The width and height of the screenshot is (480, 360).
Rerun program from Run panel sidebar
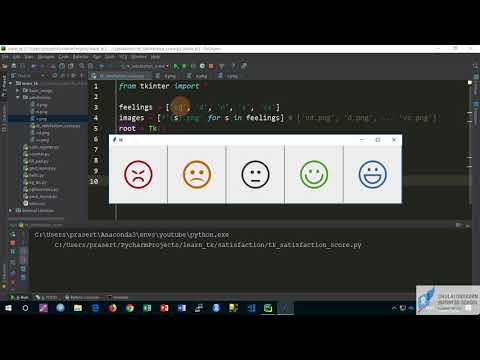point(13,235)
